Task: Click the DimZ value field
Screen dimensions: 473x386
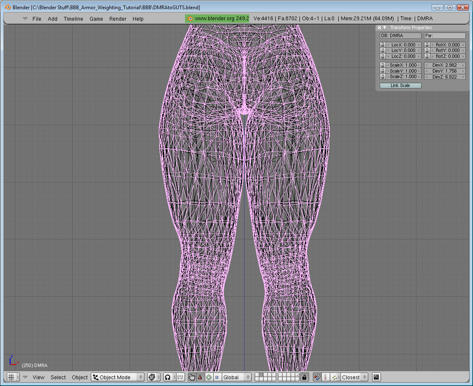Action: point(445,77)
